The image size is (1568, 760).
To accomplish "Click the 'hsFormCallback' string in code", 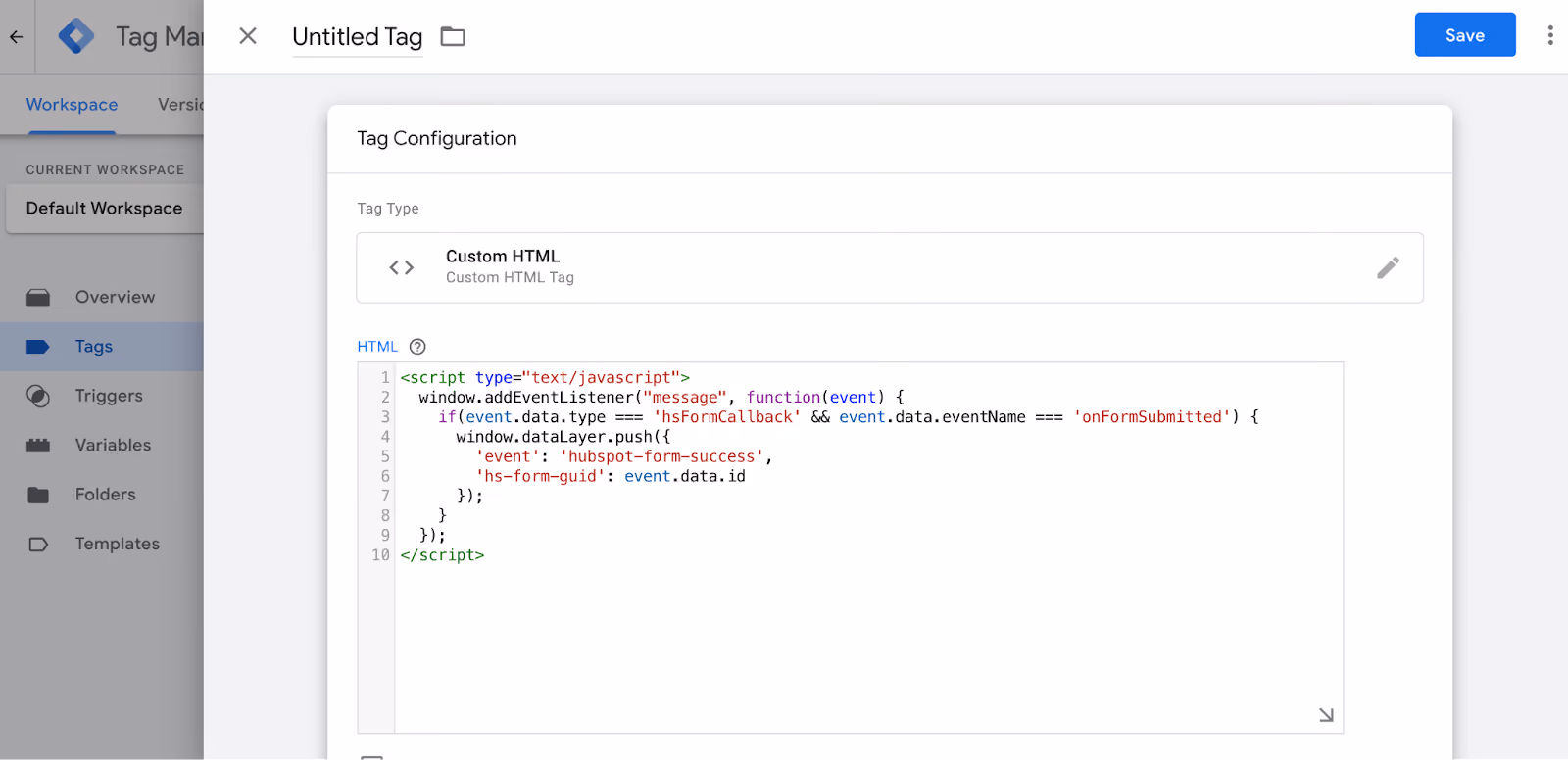I will 727,416.
